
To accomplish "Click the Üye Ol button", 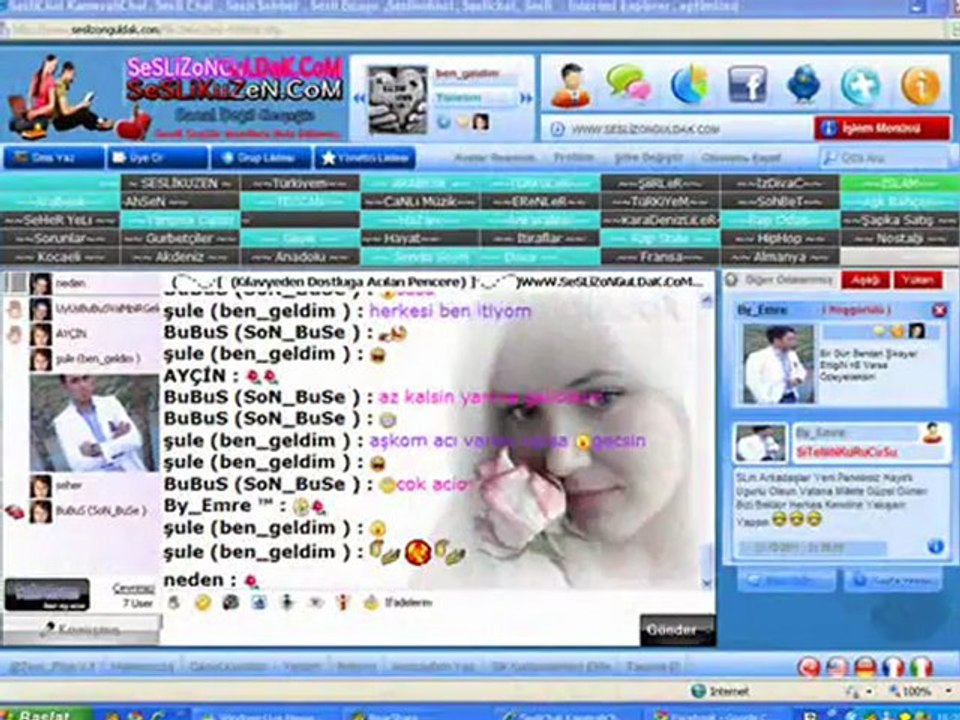I will [x=157, y=158].
